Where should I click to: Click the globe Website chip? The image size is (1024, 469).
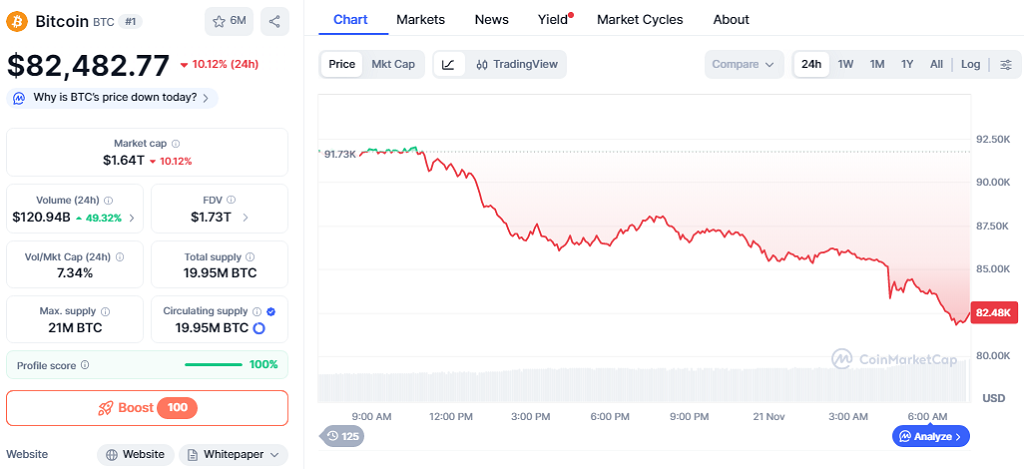pos(136,454)
